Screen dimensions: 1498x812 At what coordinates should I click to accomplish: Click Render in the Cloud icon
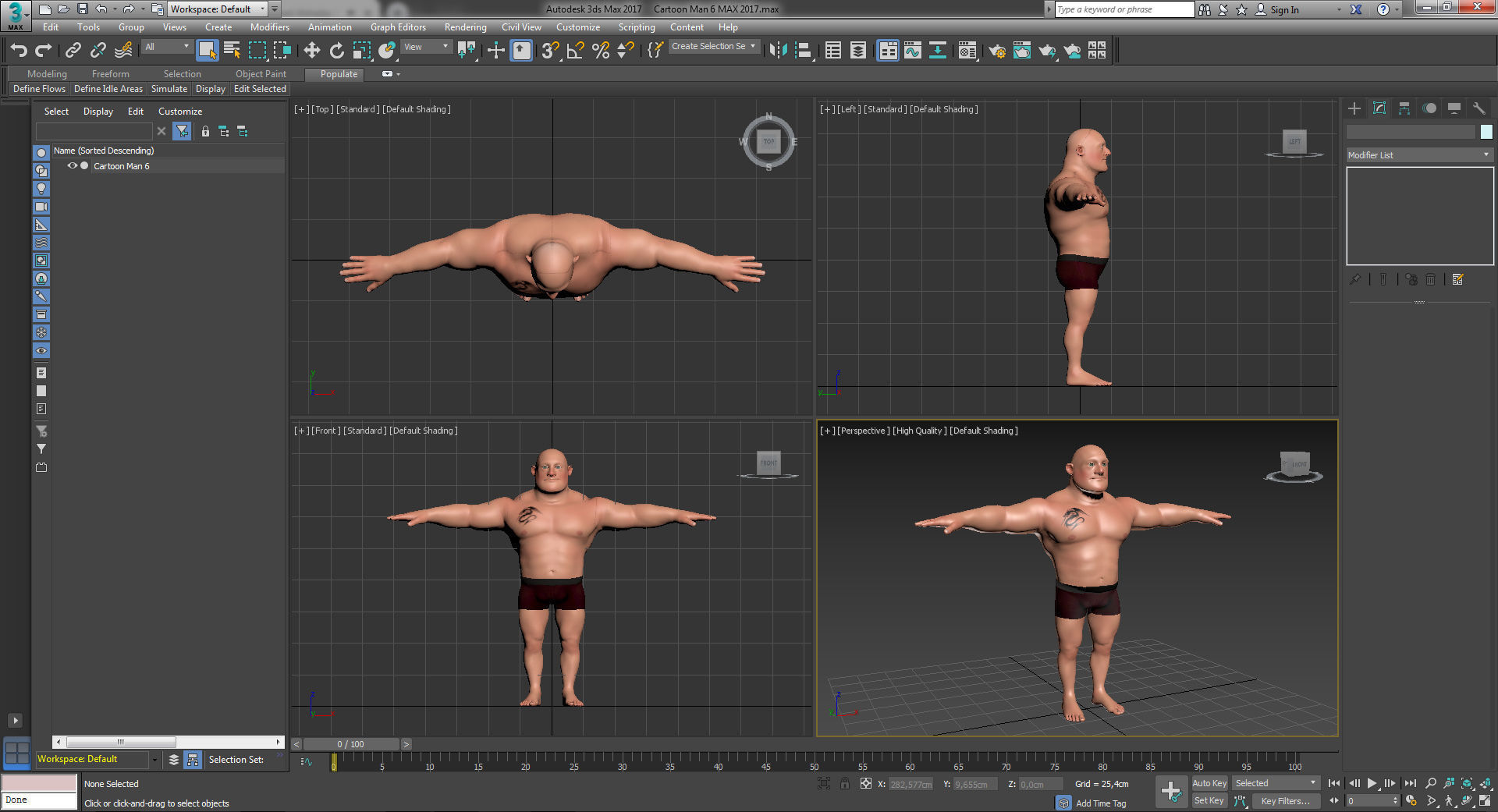click(1073, 51)
